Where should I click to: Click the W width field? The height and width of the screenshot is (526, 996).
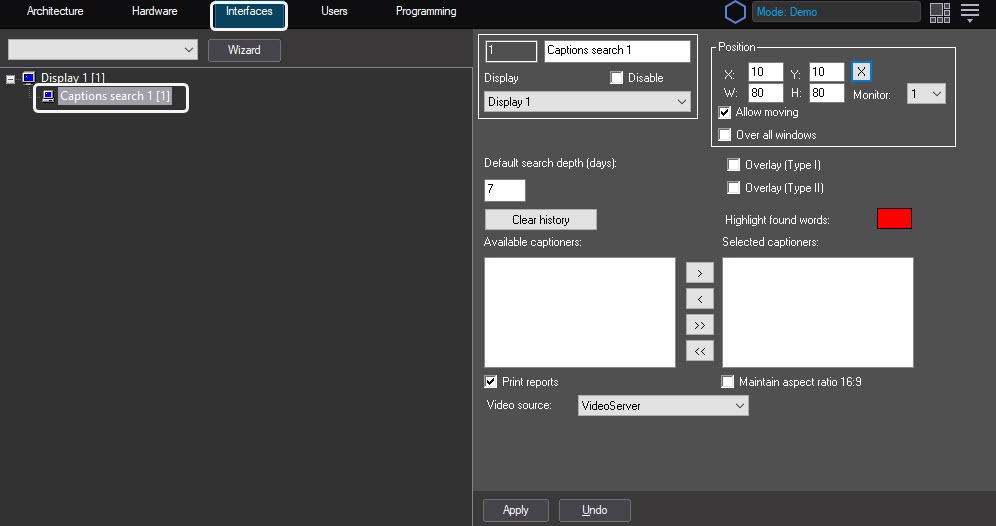766,93
